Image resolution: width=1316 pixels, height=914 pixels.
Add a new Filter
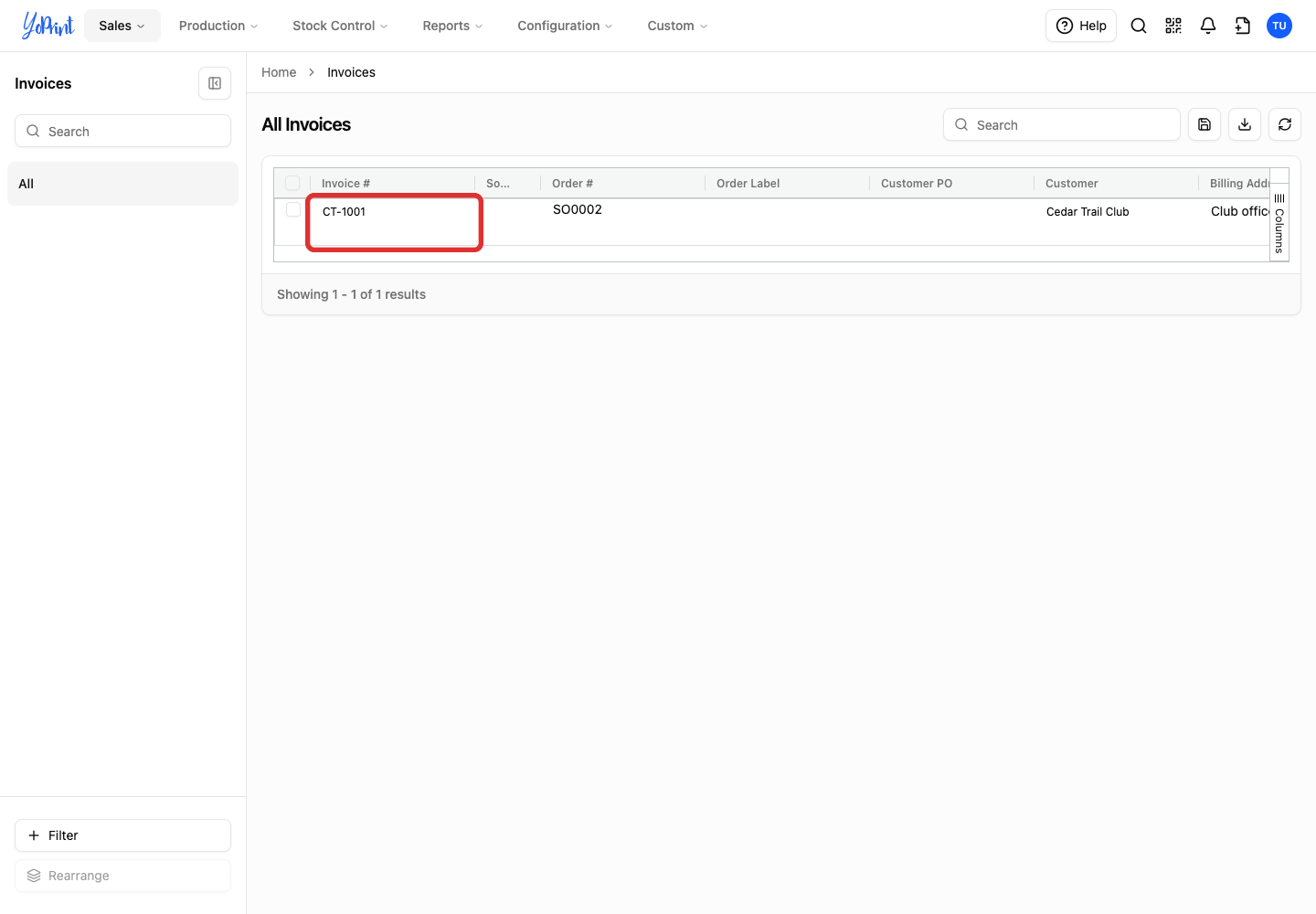(x=122, y=835)
